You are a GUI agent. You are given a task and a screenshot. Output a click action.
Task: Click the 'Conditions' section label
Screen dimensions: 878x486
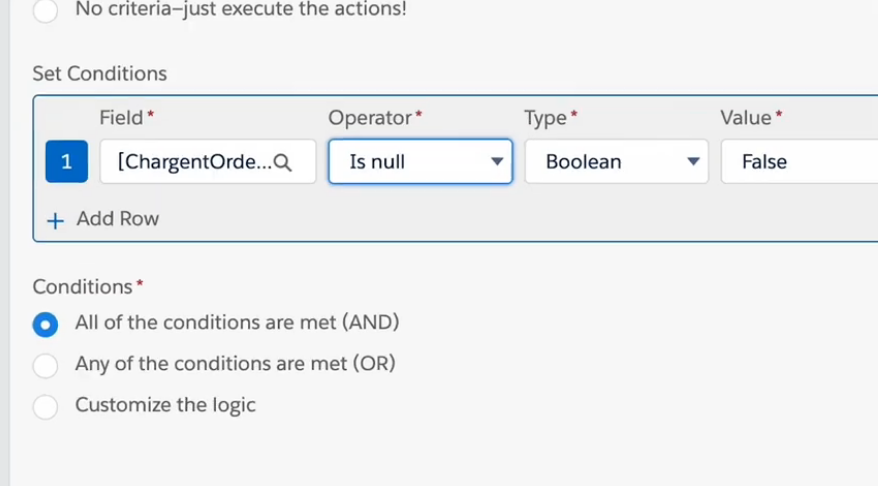82,287
